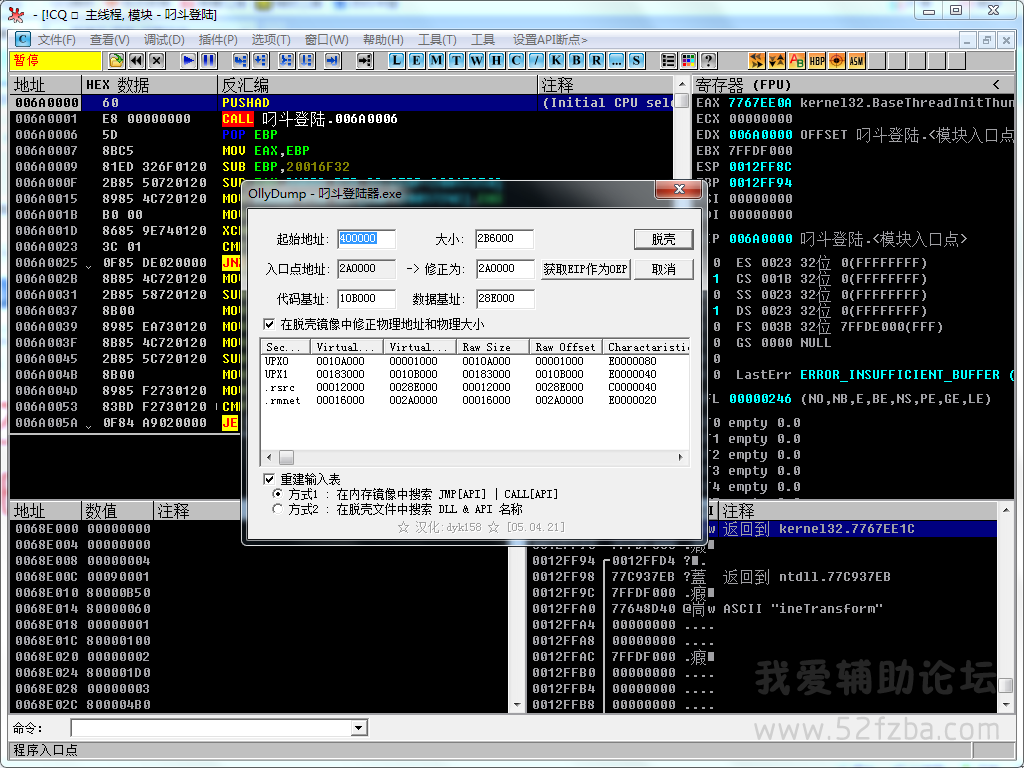1024x768 pixels.
Task: Click the Debugging options list icon
Action: click(668, 61)
